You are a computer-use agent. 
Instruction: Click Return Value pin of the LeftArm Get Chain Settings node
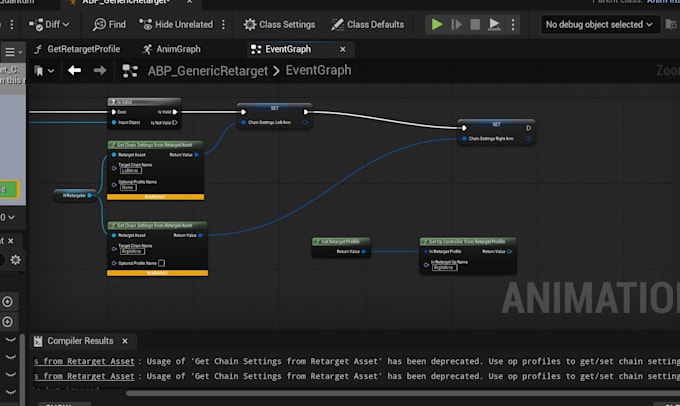click(x=196, y=154)
